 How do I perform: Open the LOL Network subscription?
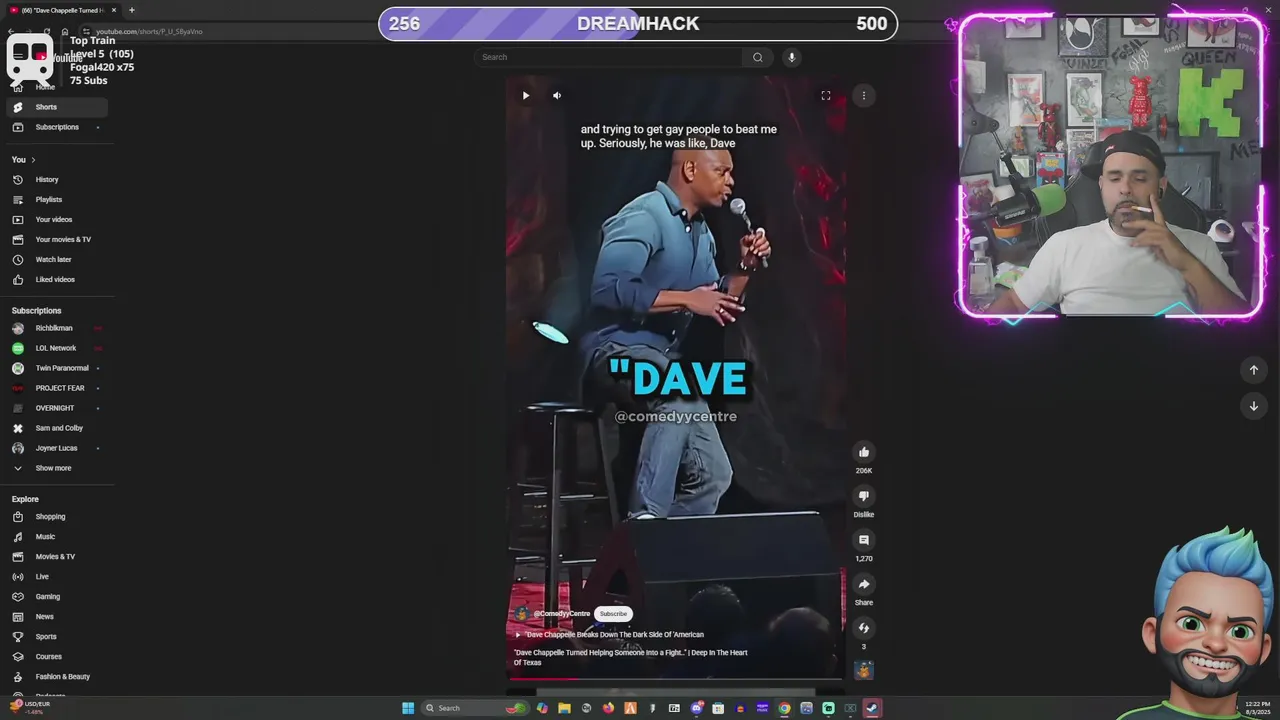[x=56, y=348]
